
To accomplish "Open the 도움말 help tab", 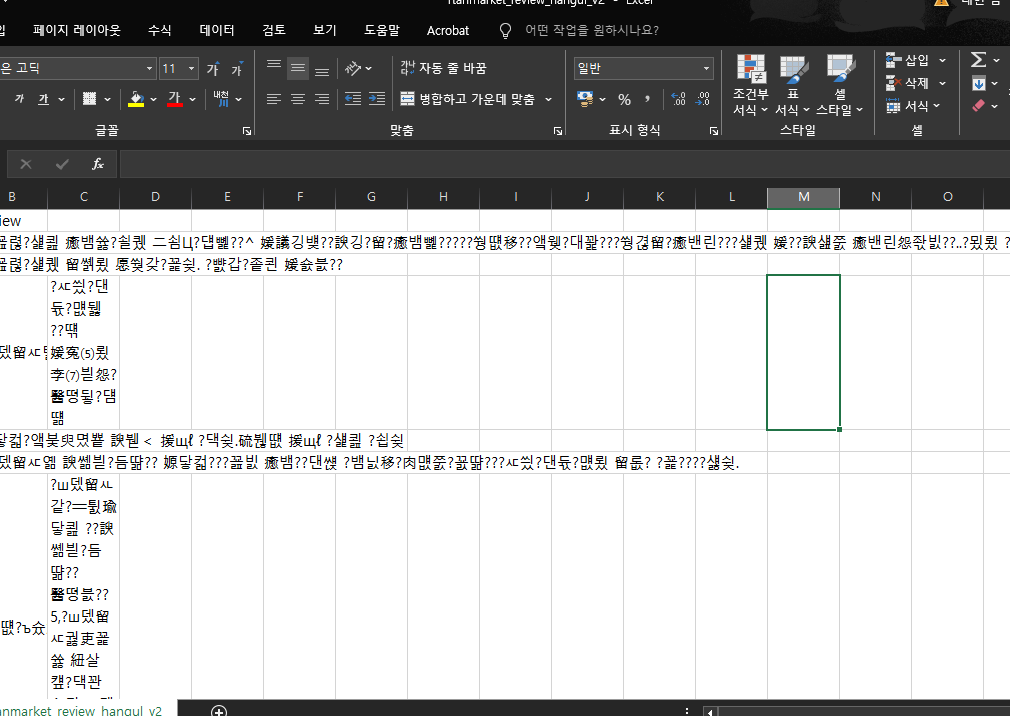I will (x=381, y=30).
